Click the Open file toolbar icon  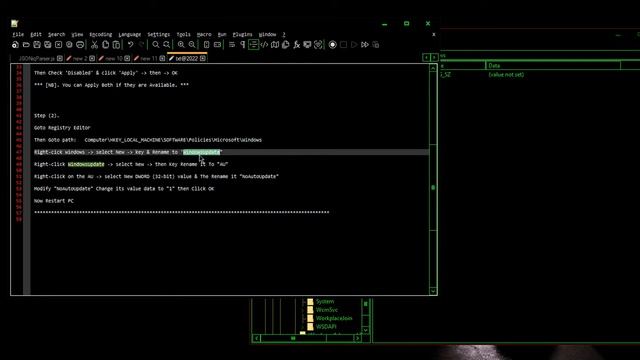point(26,44)
